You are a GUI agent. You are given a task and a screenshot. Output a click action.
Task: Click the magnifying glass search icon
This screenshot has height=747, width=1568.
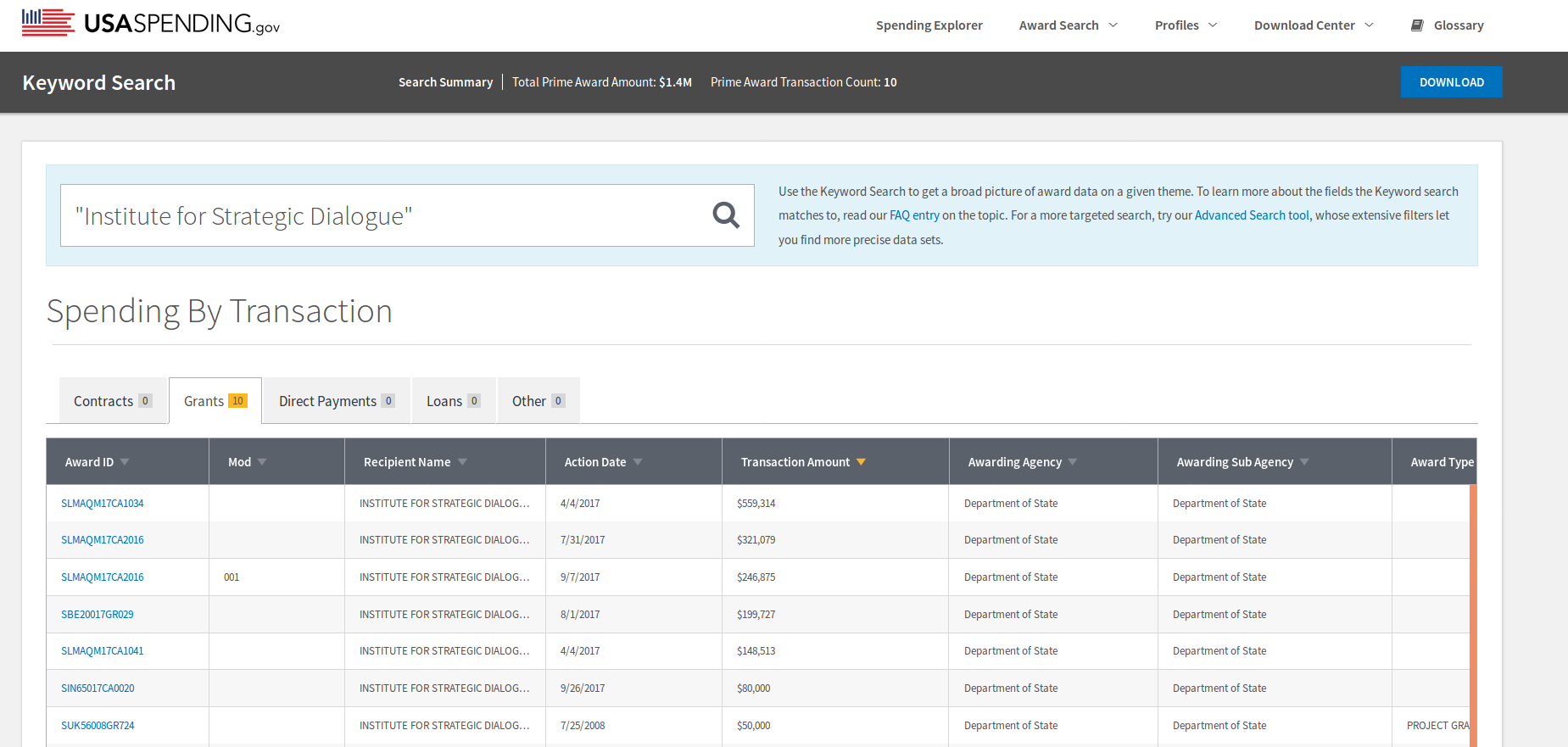(726, 215)
